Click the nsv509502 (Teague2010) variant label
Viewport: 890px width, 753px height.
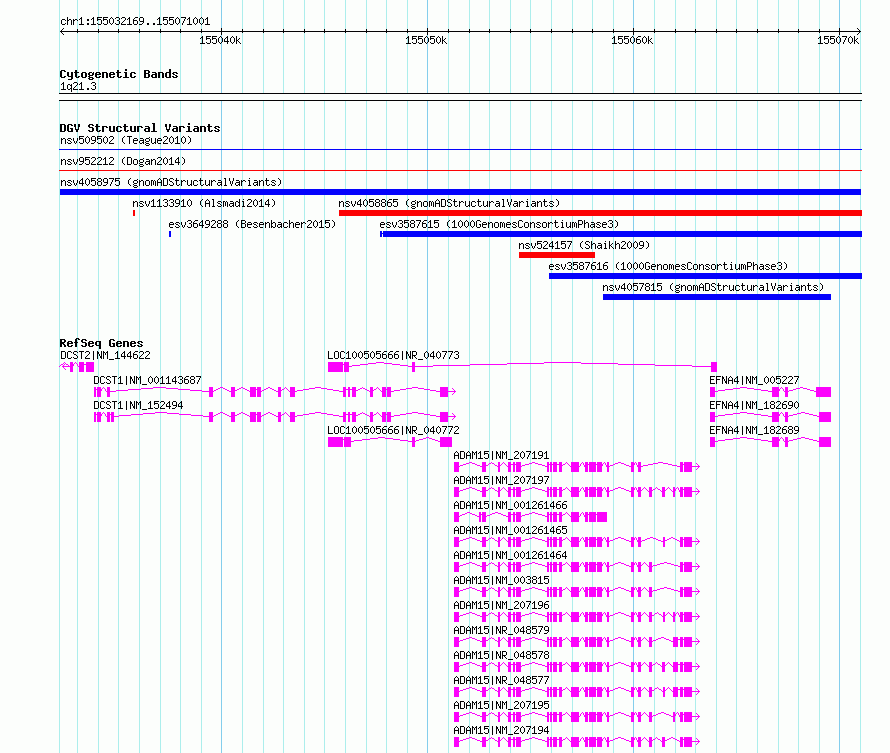coord(126,140)
